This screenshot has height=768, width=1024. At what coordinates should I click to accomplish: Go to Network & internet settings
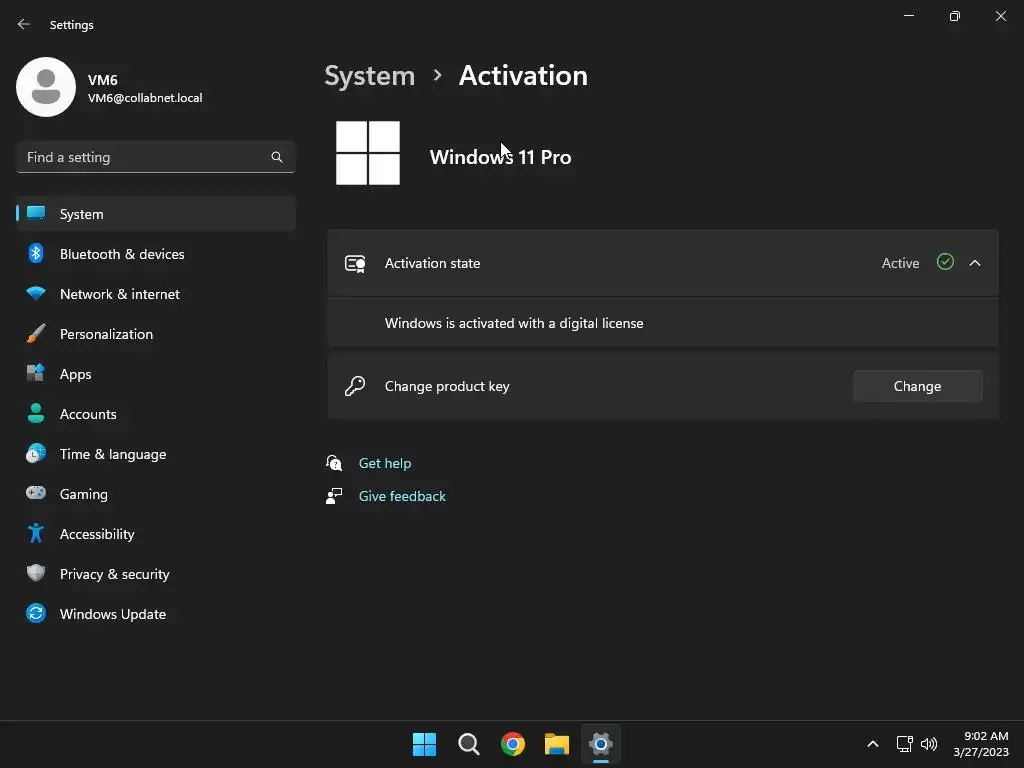(155, 294)
